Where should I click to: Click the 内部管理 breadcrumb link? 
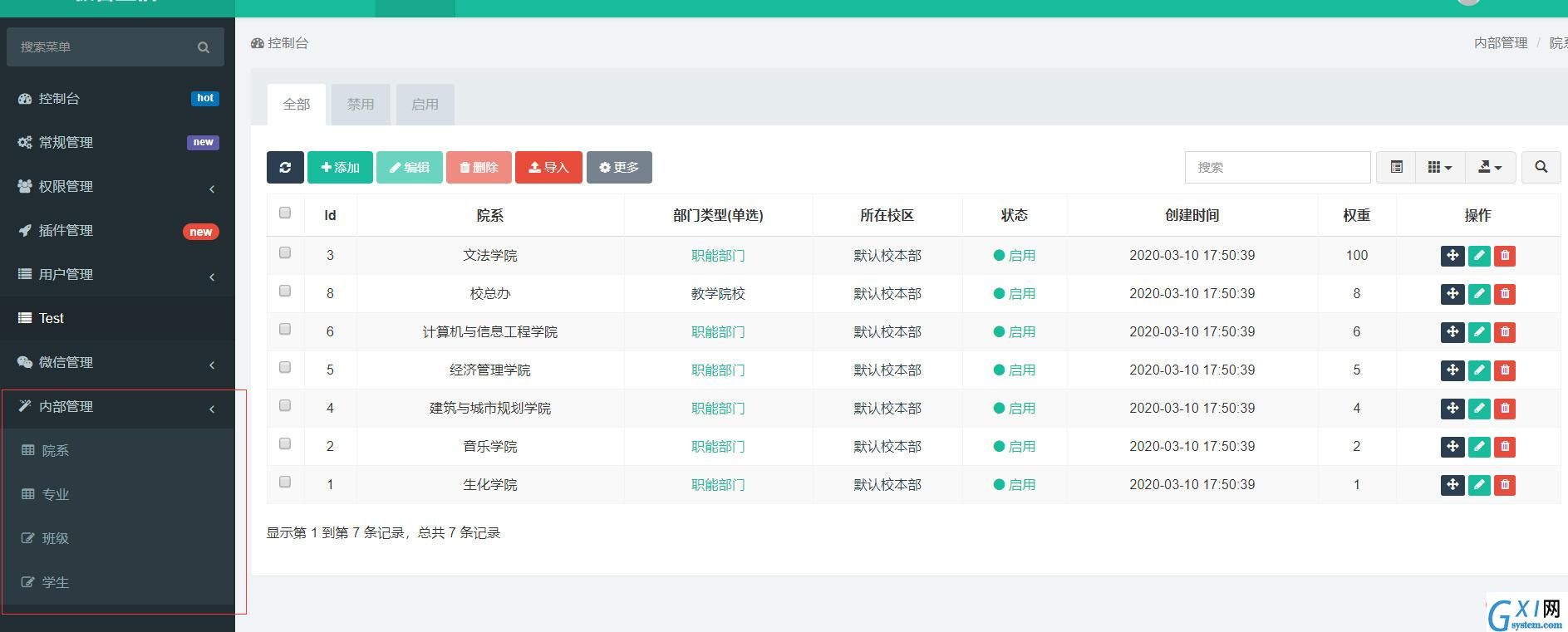click(1501, 43)
